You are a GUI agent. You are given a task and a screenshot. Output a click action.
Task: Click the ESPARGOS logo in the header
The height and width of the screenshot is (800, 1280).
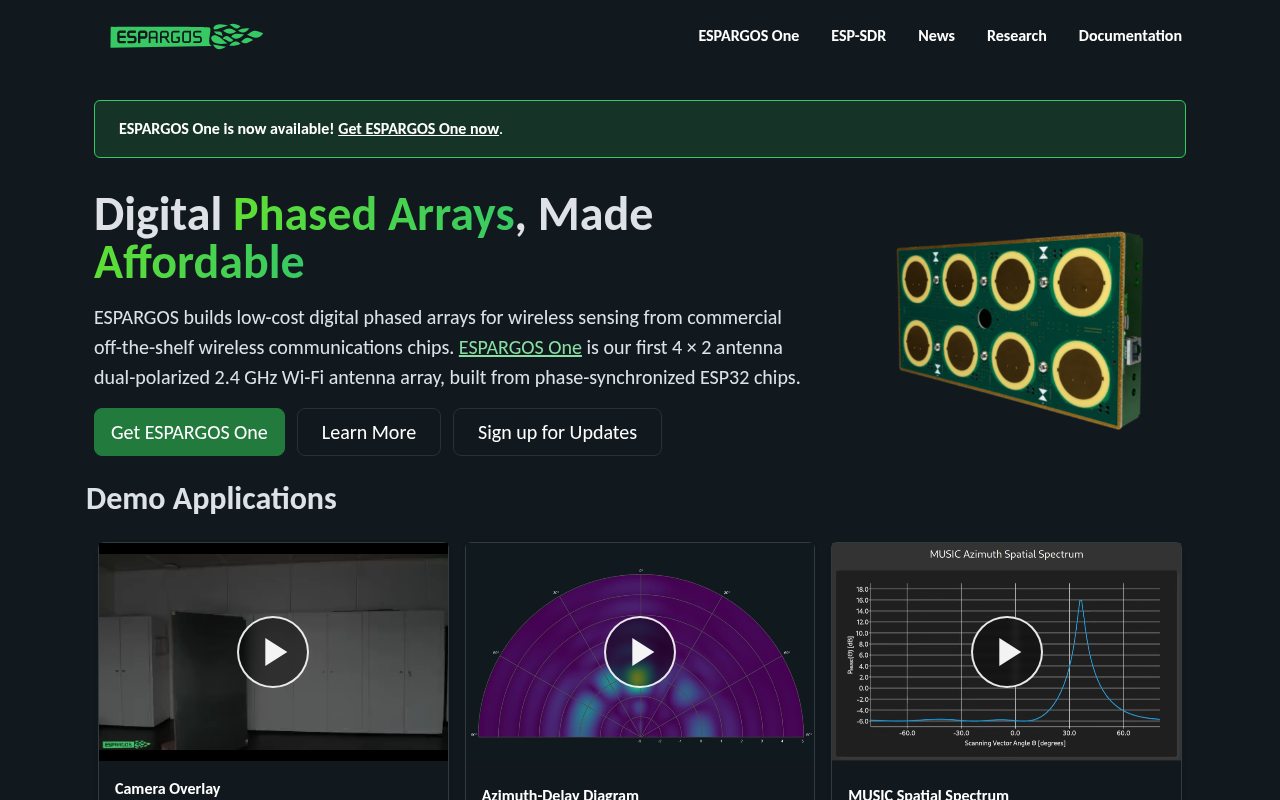[x=187, y=36]
